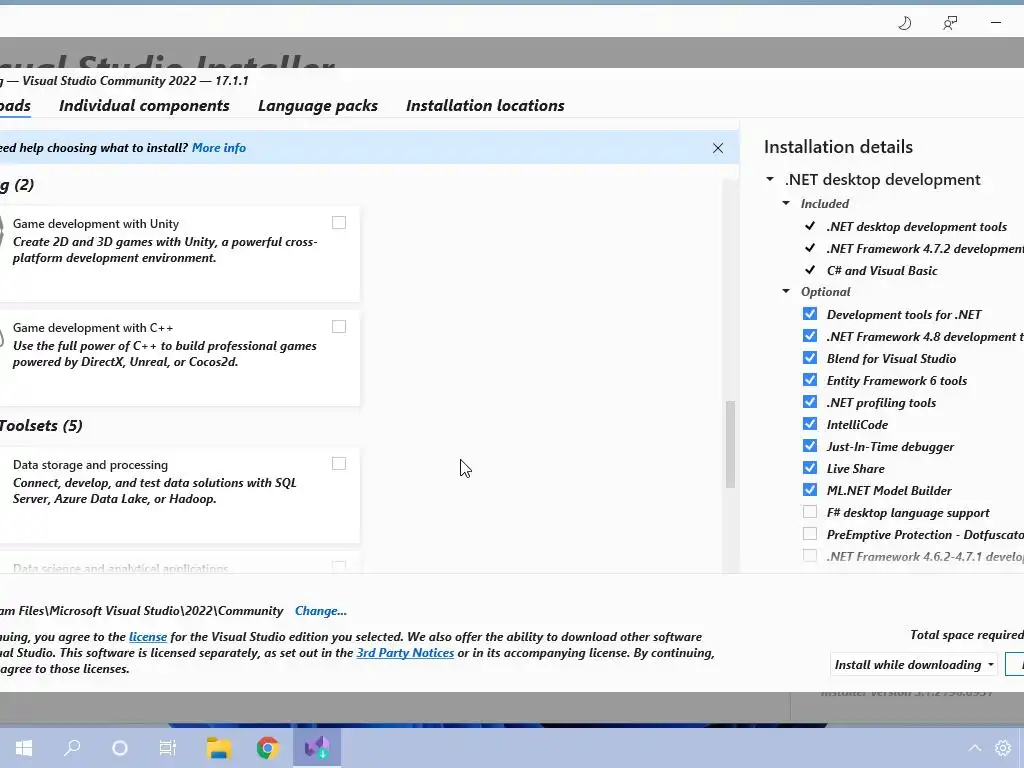Switch to Individual components tab
1024x768 pixels.
click(144, 106)
